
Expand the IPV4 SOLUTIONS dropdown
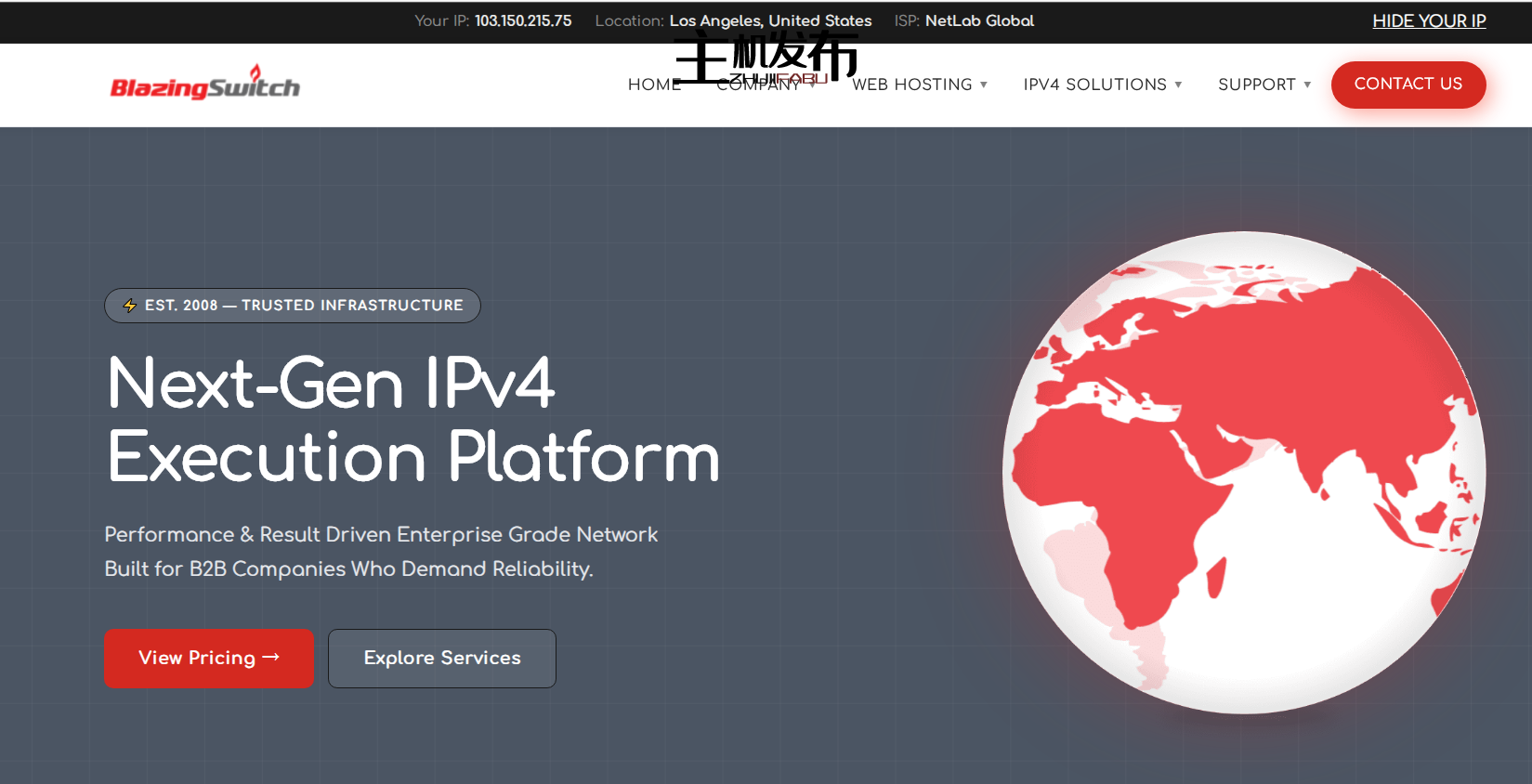(x=1102, y=85)
